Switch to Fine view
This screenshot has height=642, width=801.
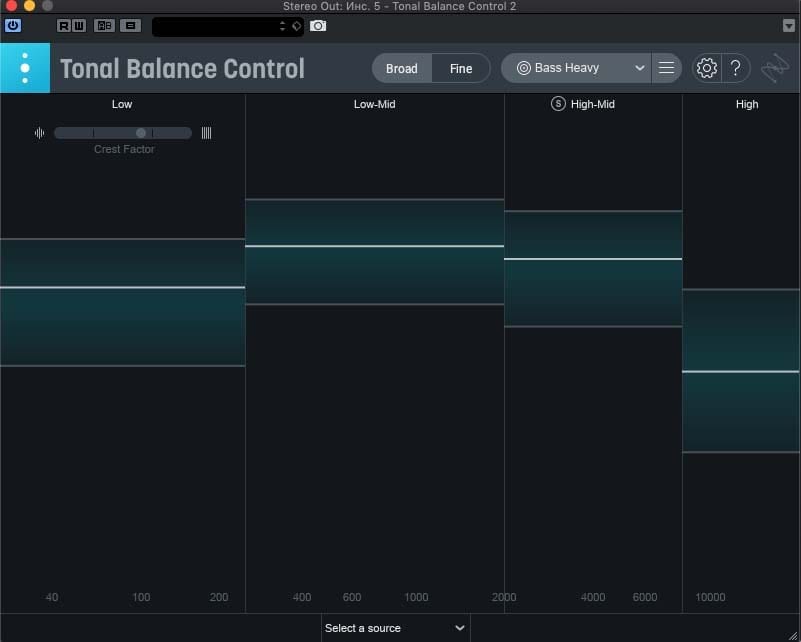click(461, 68)
